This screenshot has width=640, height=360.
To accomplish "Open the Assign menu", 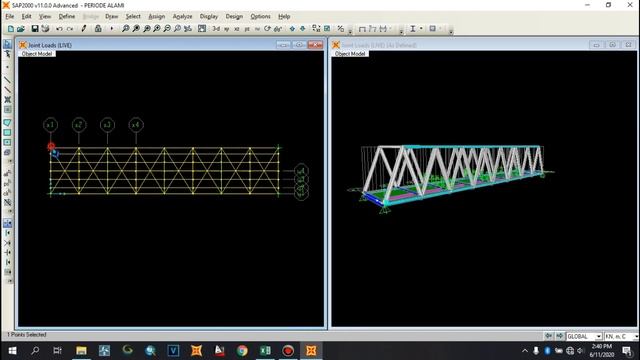I will [x=156, y=16].
